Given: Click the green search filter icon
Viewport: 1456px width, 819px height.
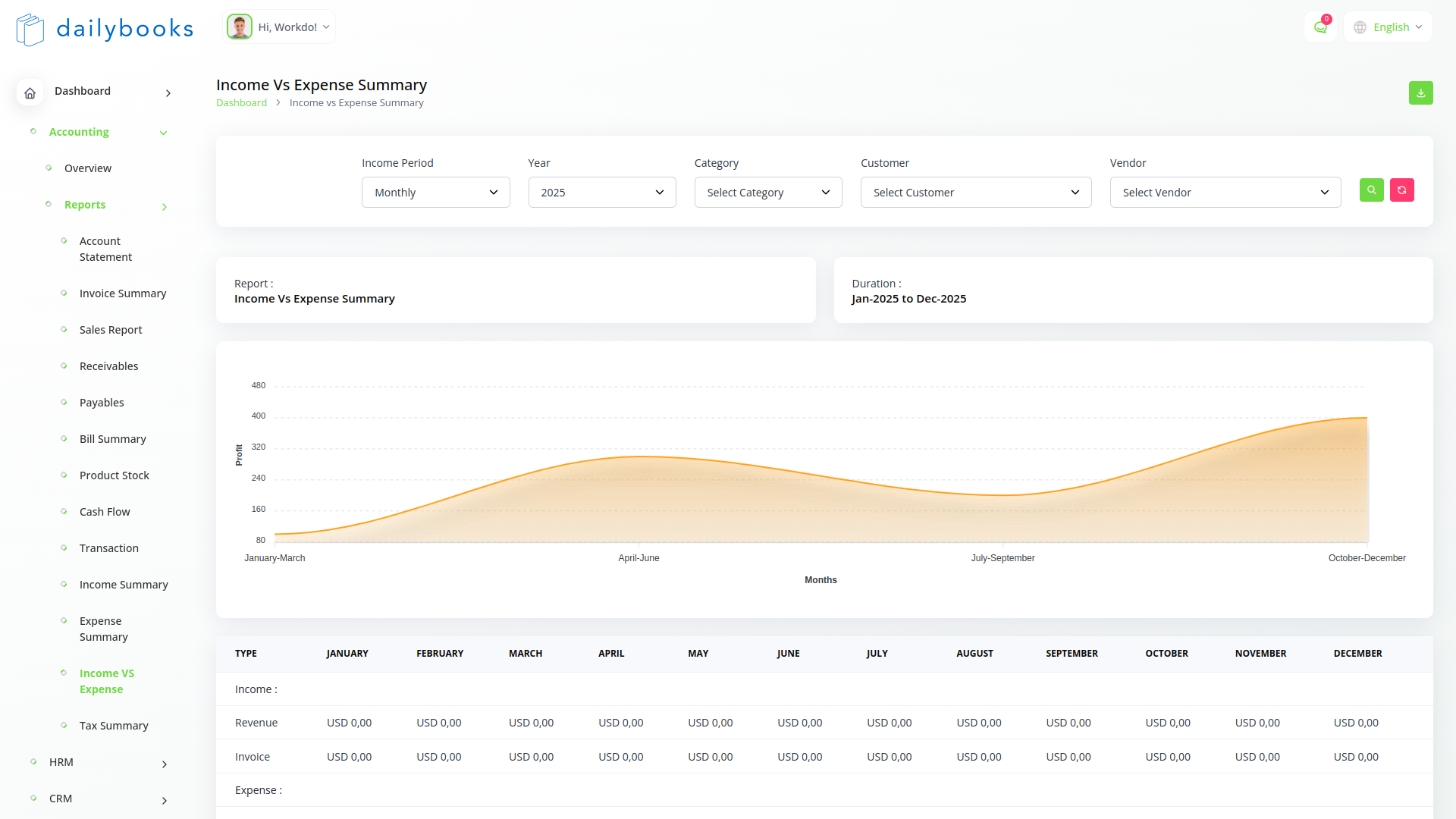Looking at the screenshot, I should 1371,190.
